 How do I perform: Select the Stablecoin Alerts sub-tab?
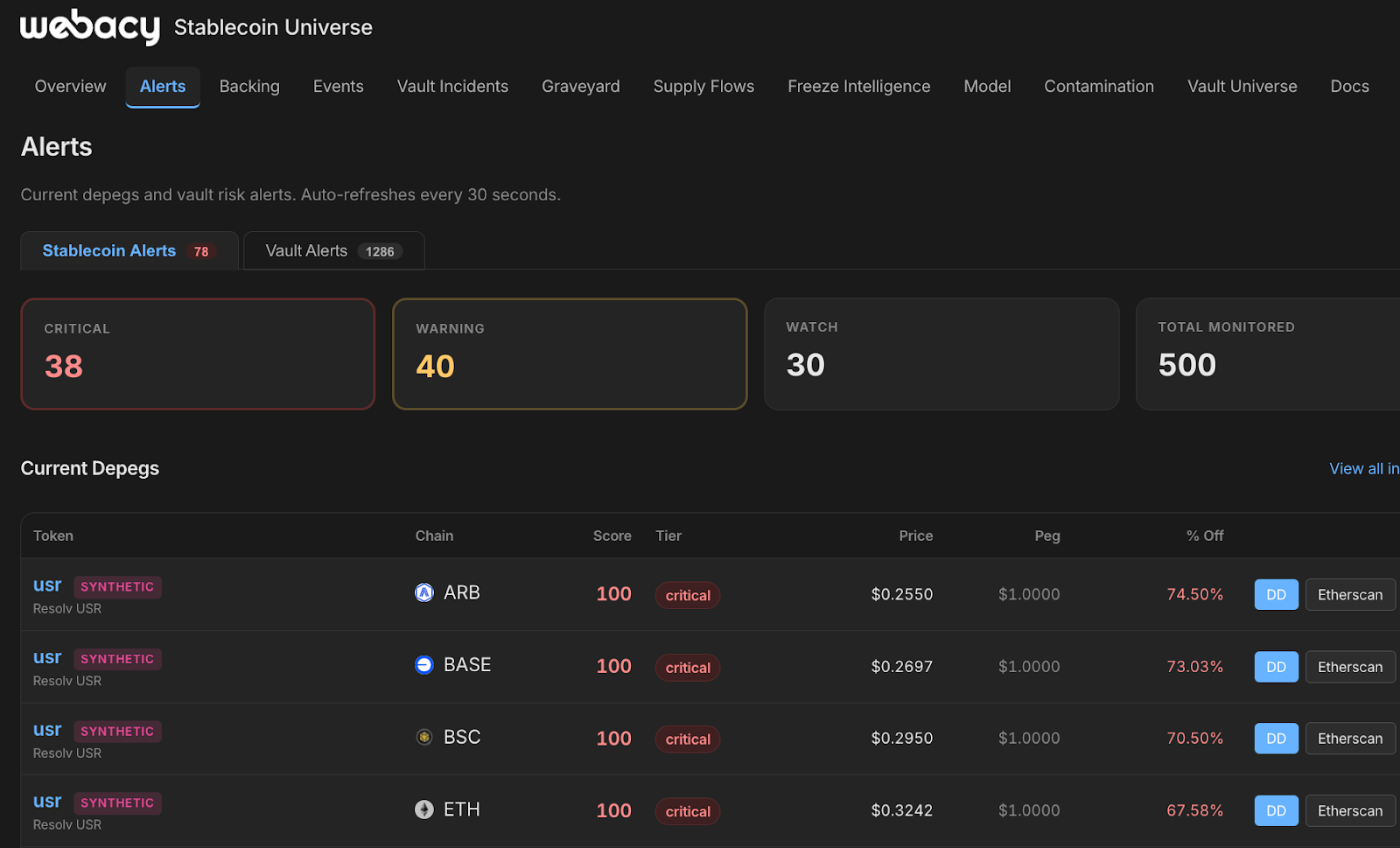[129, 251]
